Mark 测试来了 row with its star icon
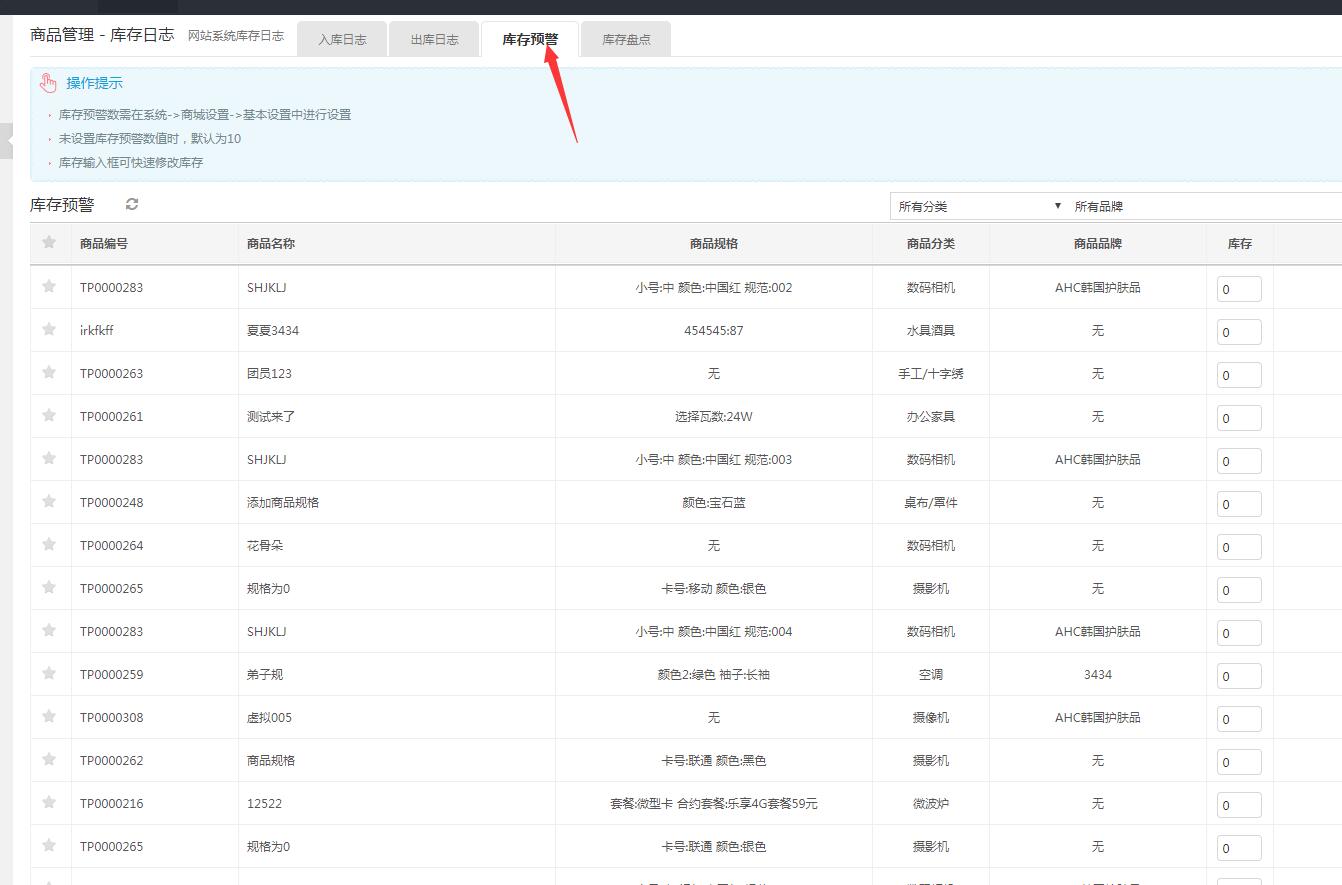Image resolution: width=1342 pixels, height=885 pixels. pos(49,415)
